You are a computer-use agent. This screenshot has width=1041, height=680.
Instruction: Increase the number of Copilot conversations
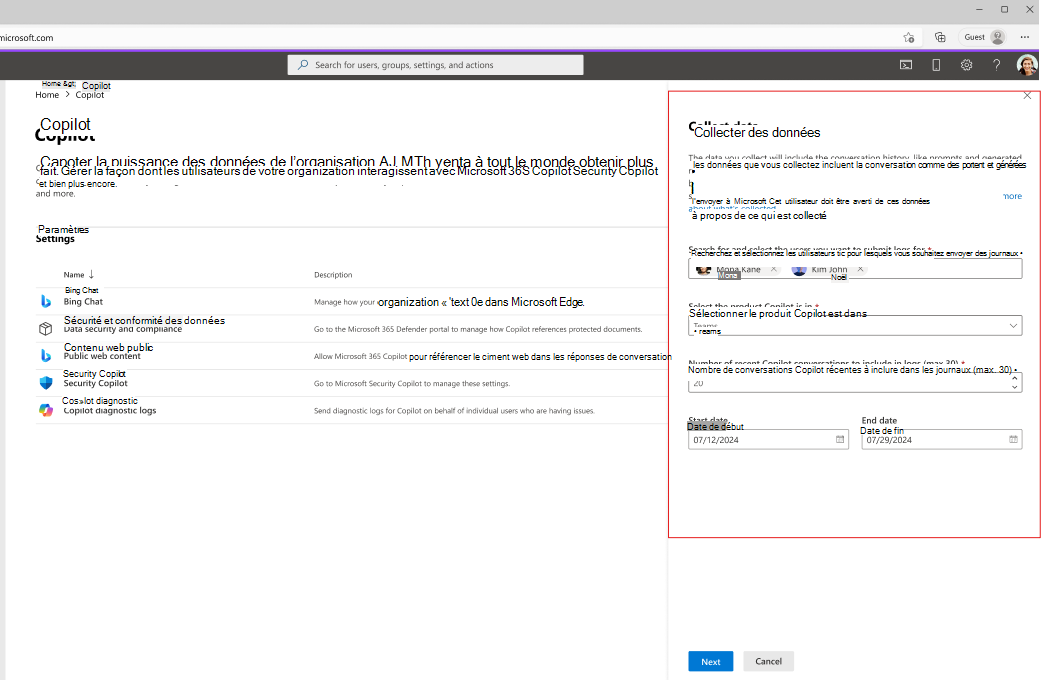point(1014,378)
